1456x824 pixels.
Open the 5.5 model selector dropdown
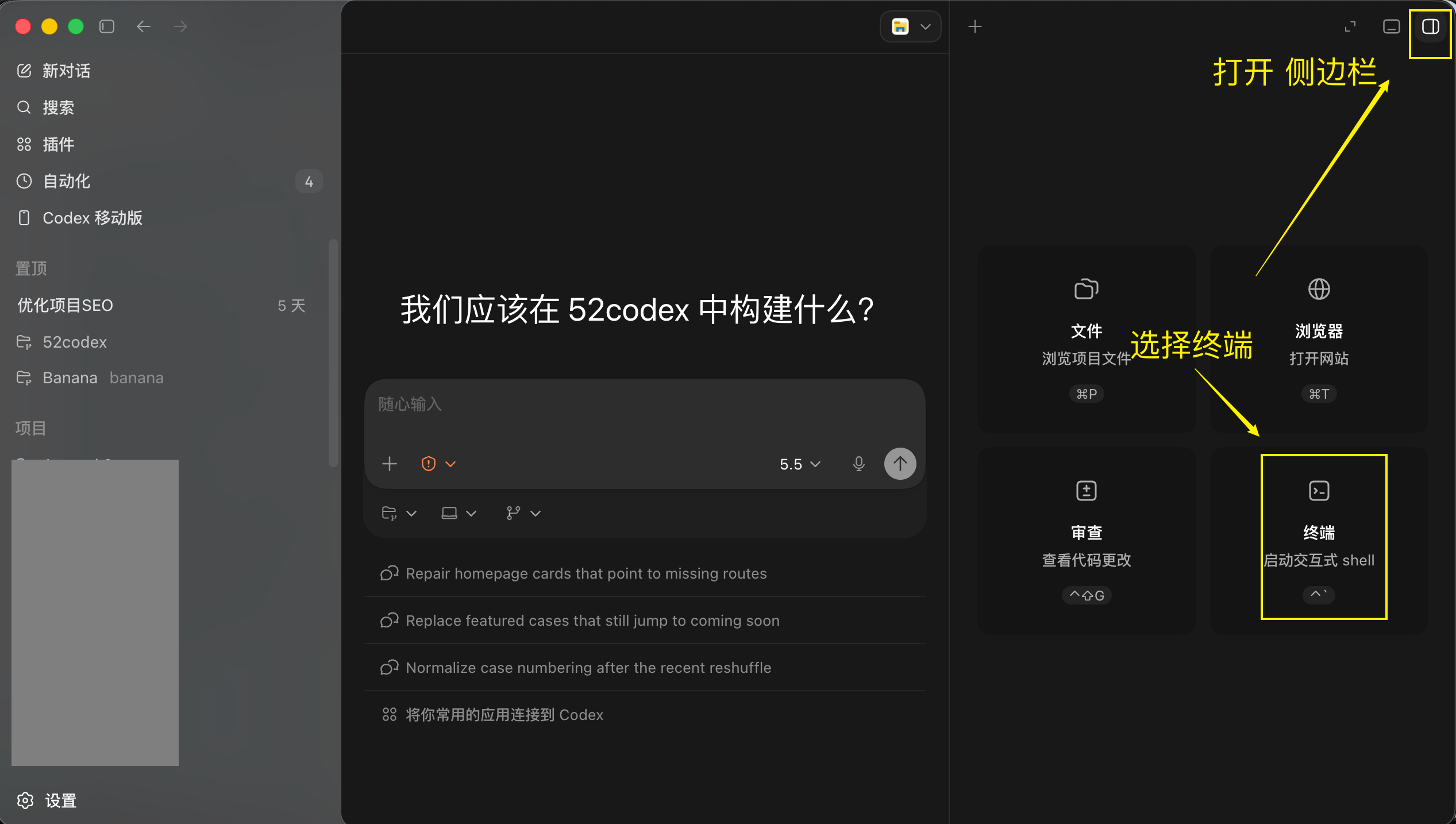[800, 464]
